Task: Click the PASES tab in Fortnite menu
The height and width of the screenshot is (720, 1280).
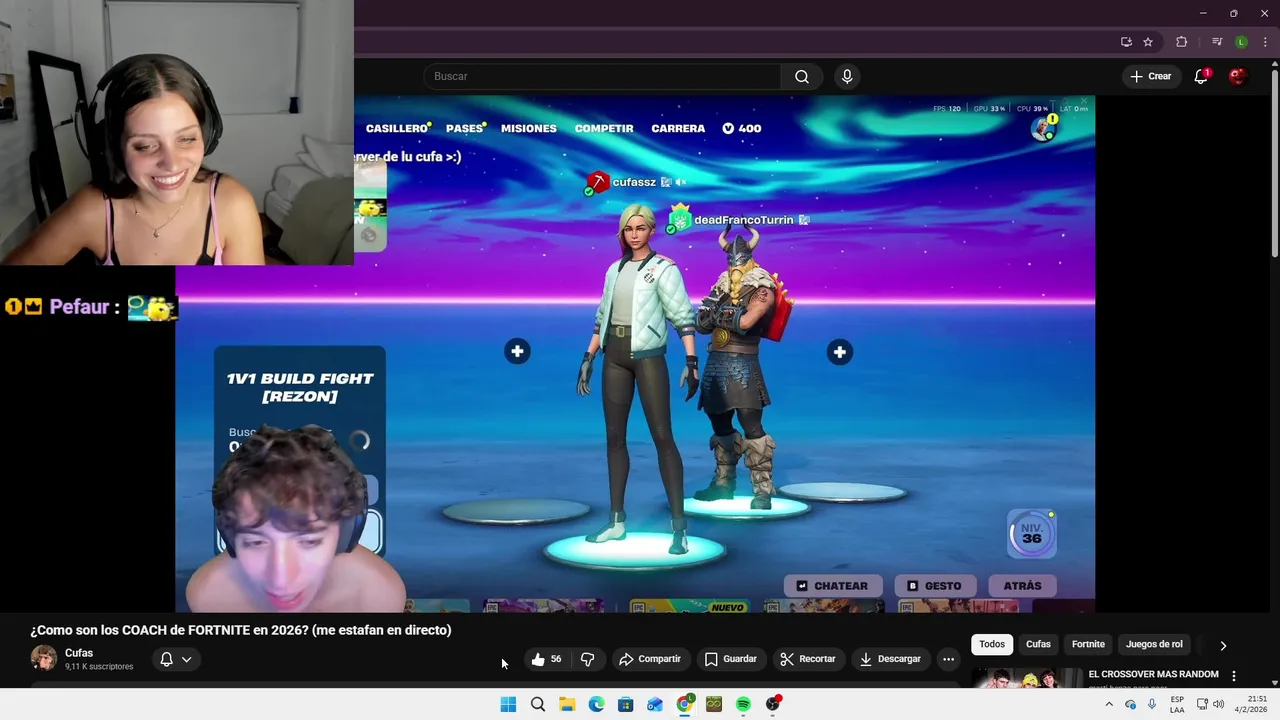Action: [466, 129]
